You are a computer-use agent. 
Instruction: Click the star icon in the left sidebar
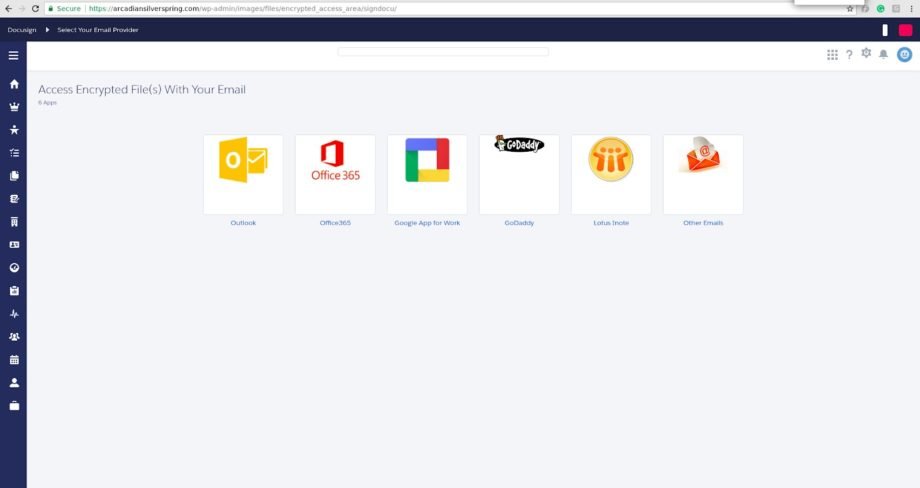point(14,130)
